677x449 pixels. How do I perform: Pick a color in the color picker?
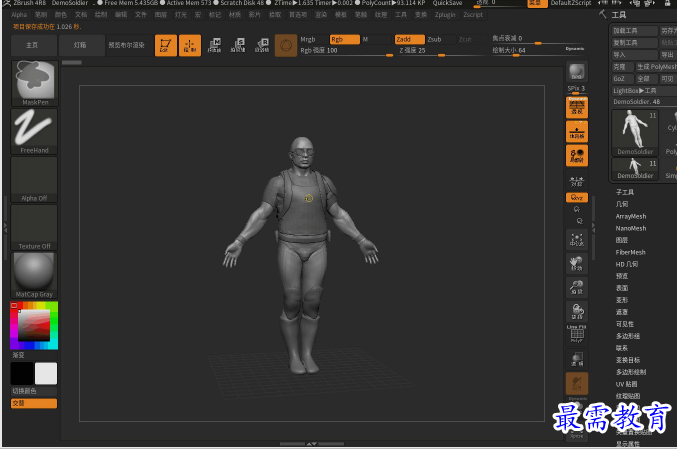34,326
